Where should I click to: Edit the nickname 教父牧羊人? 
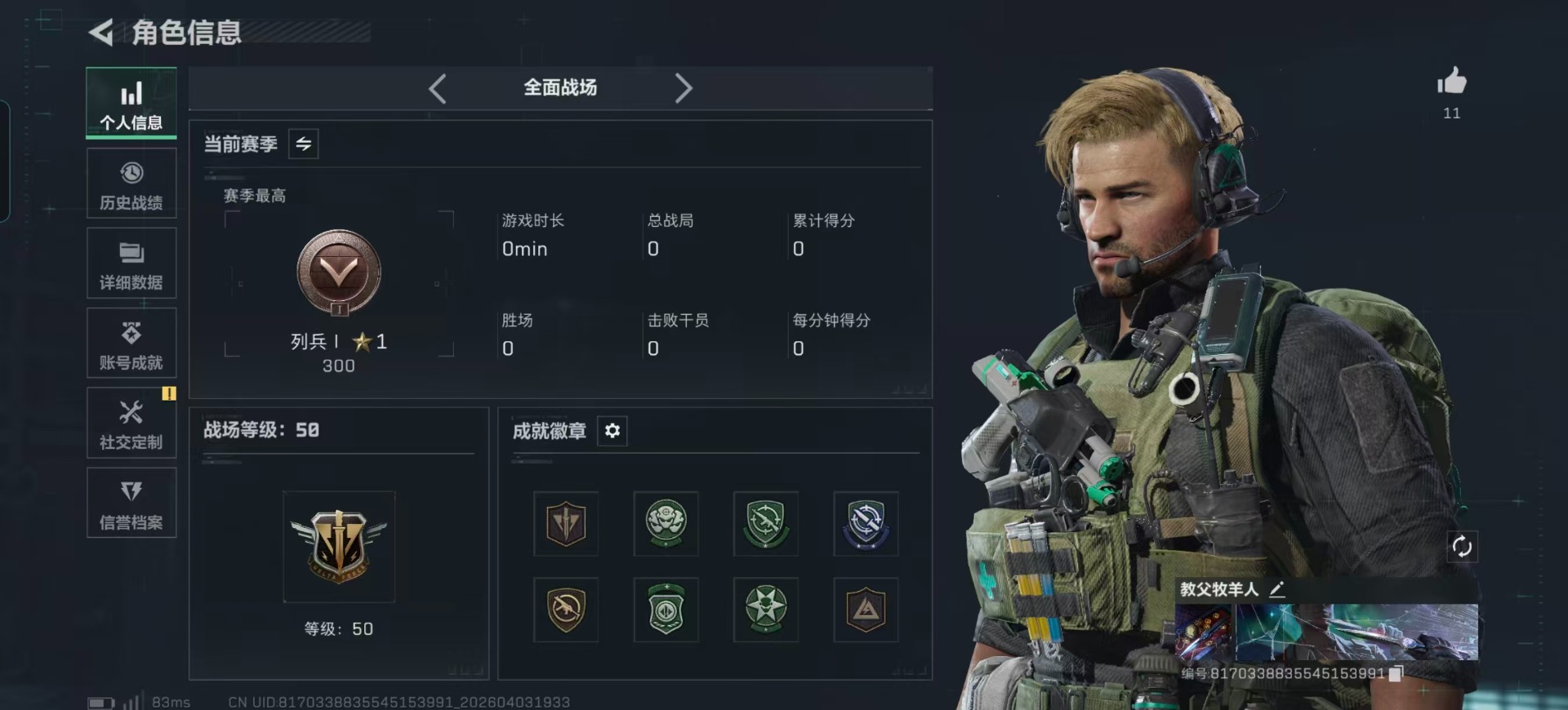pyautogui.click(x=1277, y=589)
